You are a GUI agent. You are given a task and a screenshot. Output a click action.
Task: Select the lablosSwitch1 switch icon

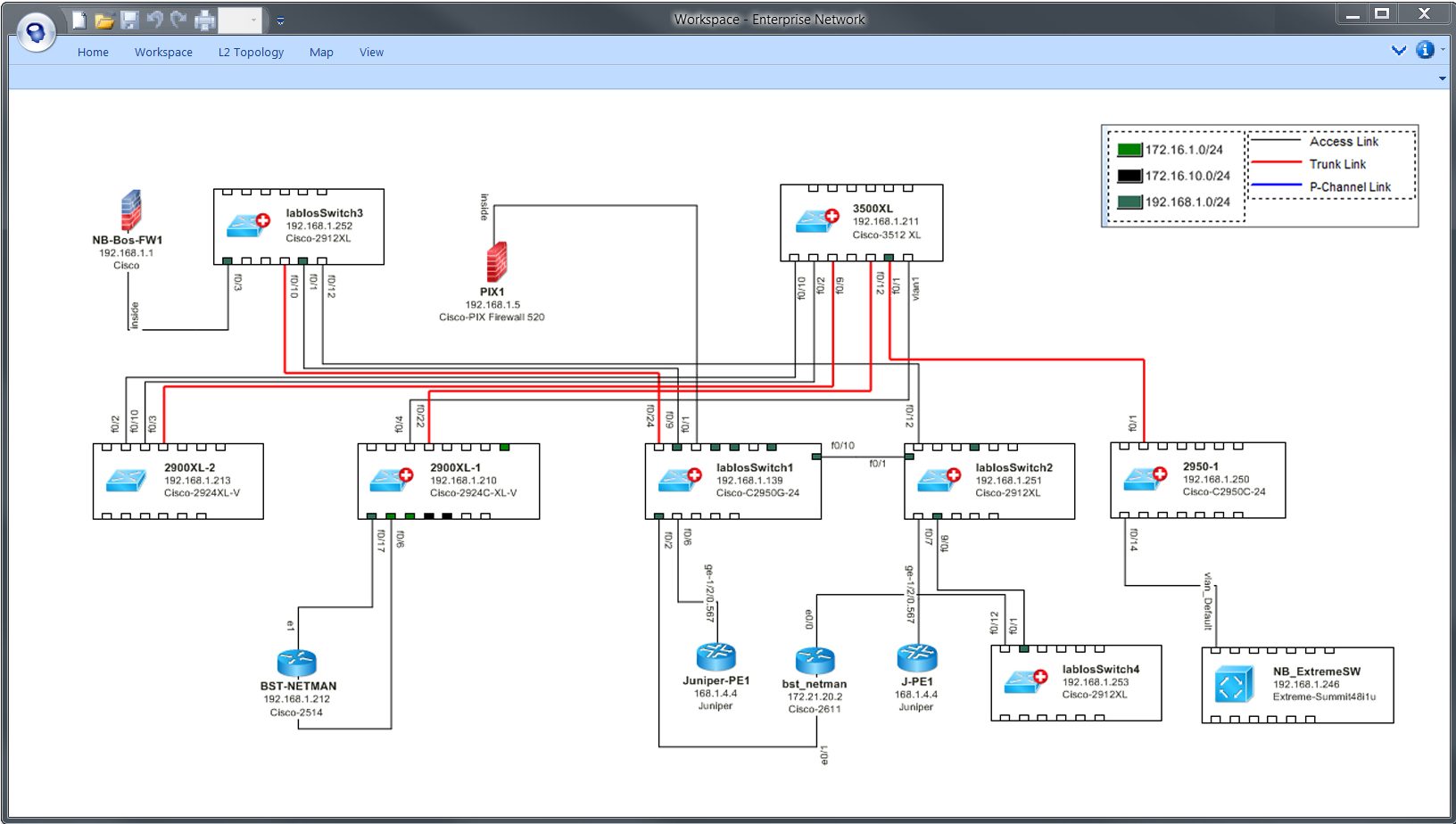tap(680, 480)
